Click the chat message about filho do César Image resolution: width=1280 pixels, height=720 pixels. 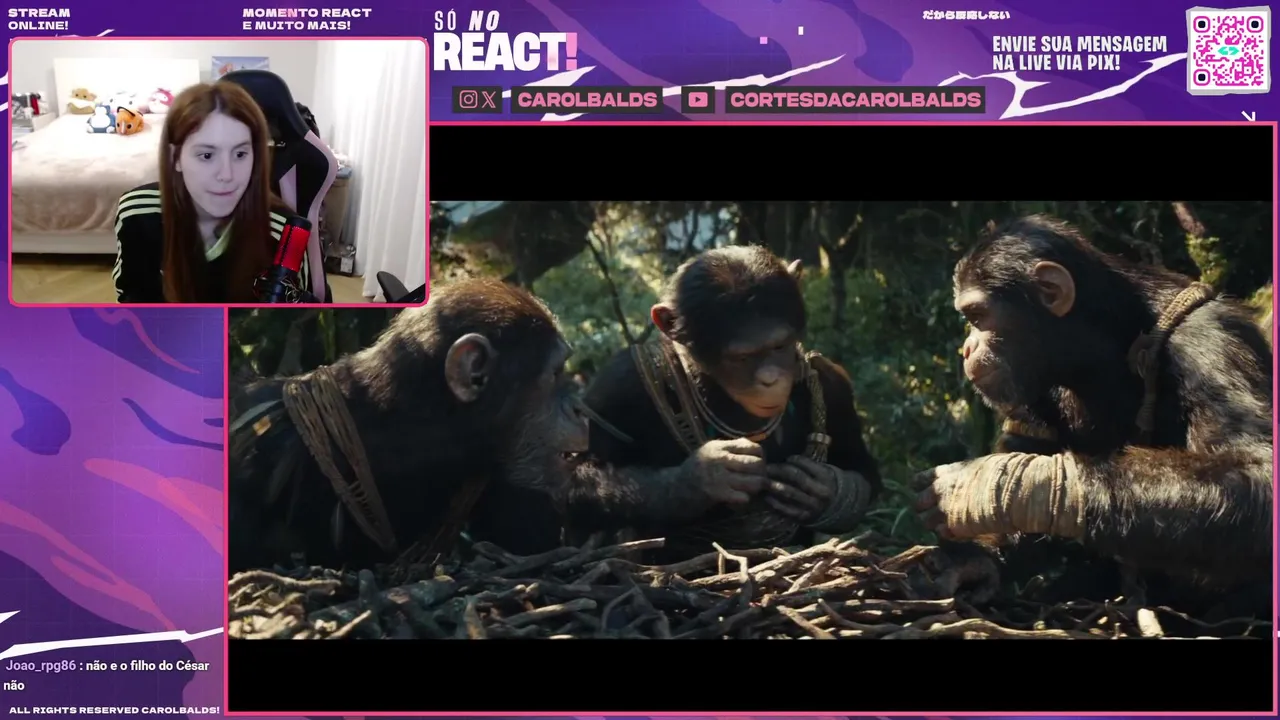point(105,675)
